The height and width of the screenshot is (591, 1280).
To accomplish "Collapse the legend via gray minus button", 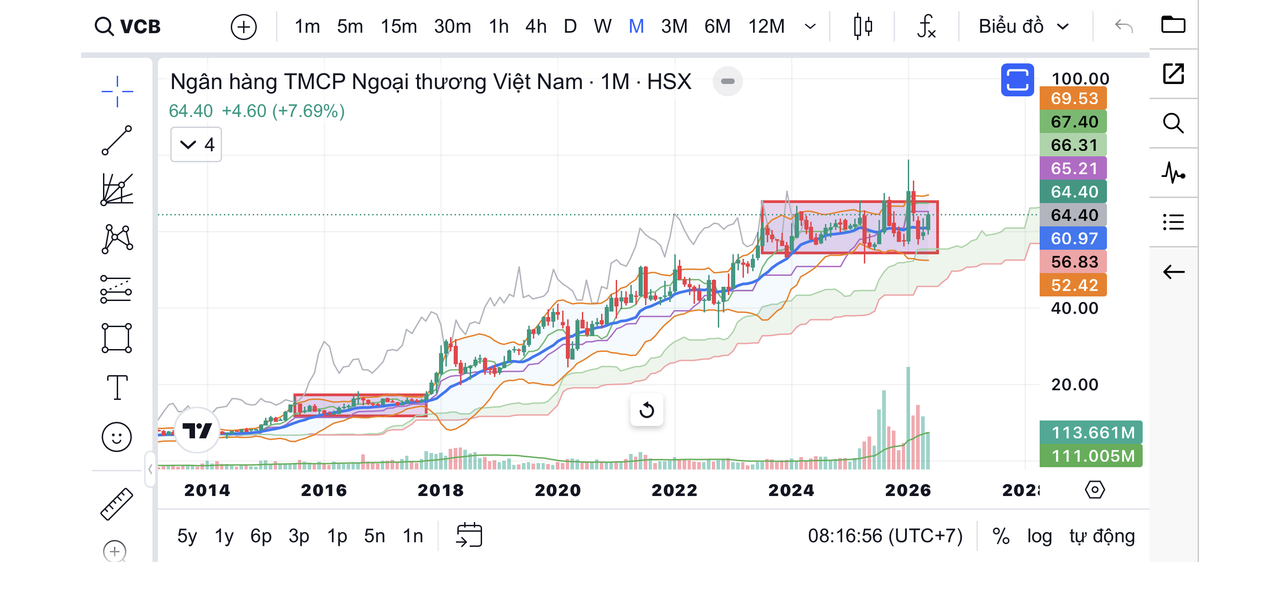I will tap(728, 82).
